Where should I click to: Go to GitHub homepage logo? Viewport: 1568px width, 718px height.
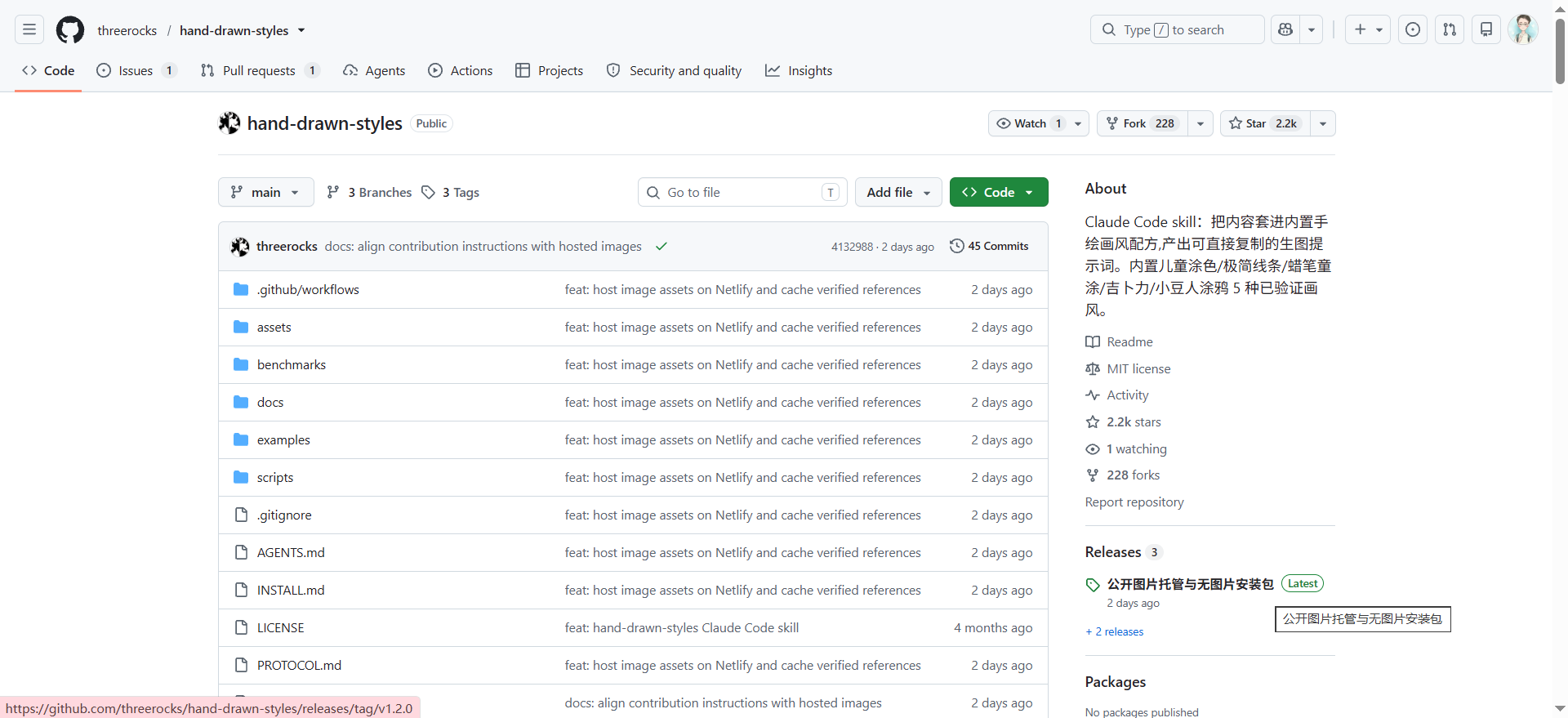pos(70,30)
